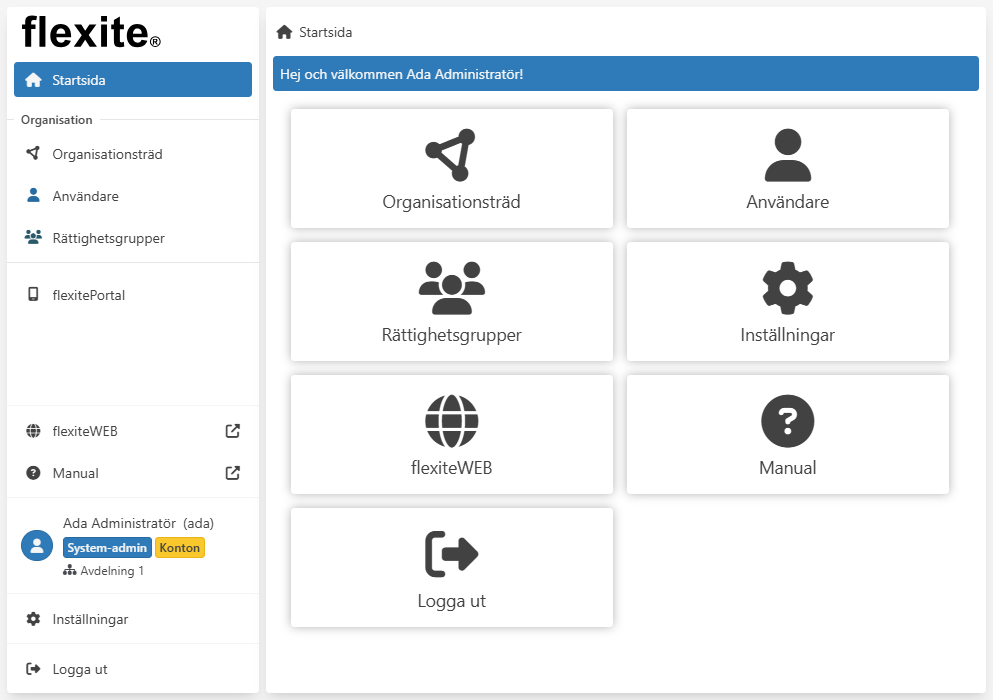Open the Manual sidebar link

coord(133,473)
